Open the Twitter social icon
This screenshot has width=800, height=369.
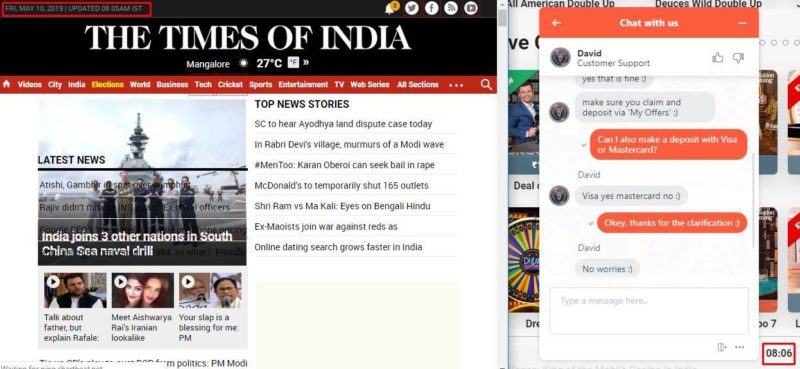[x=411, y=8]
